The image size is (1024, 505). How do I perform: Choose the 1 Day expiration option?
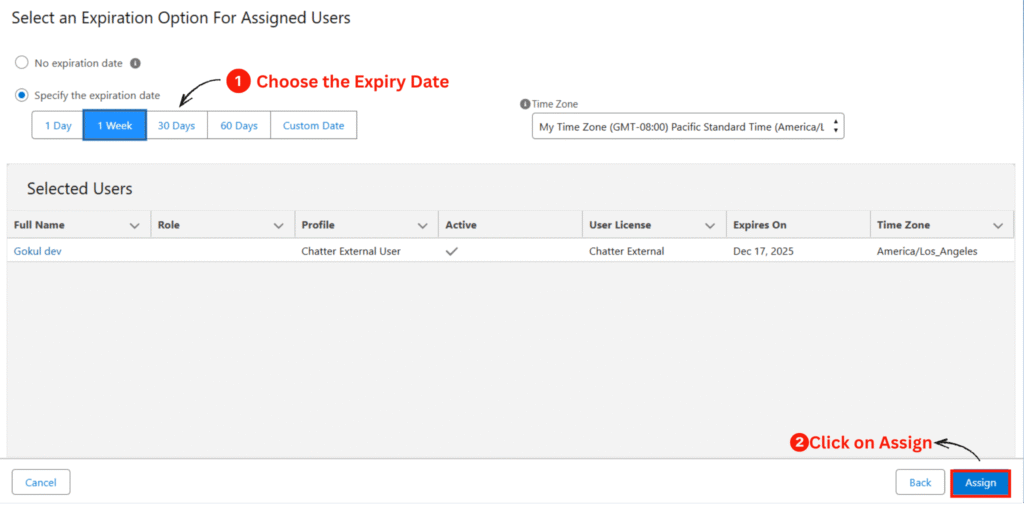[57, 125]
